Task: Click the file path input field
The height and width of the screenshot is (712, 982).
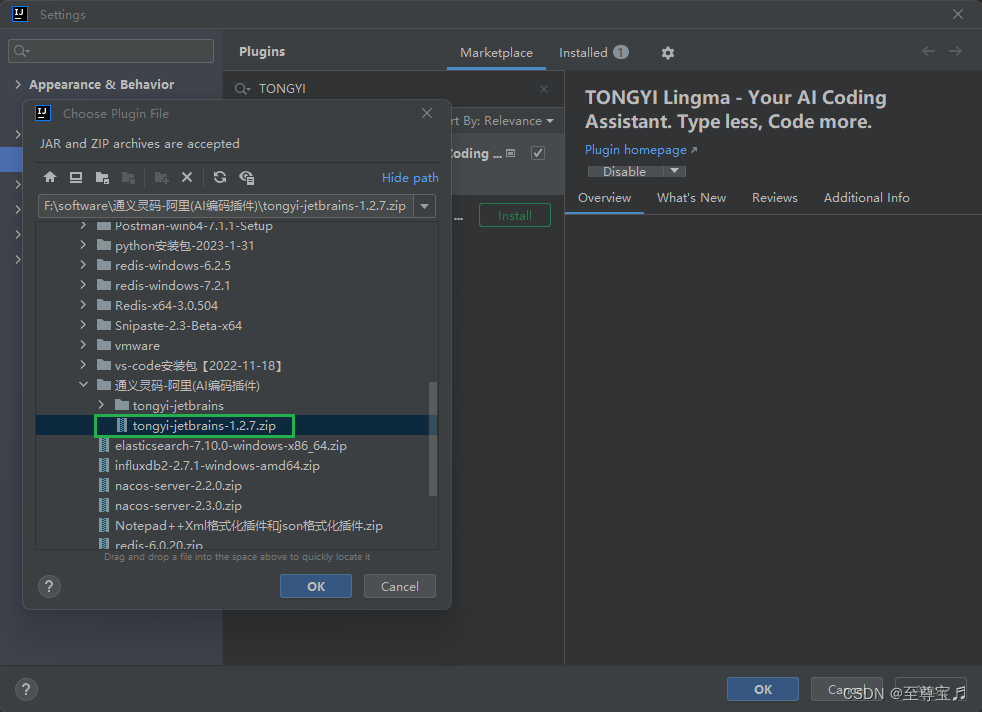Action: 225,206
